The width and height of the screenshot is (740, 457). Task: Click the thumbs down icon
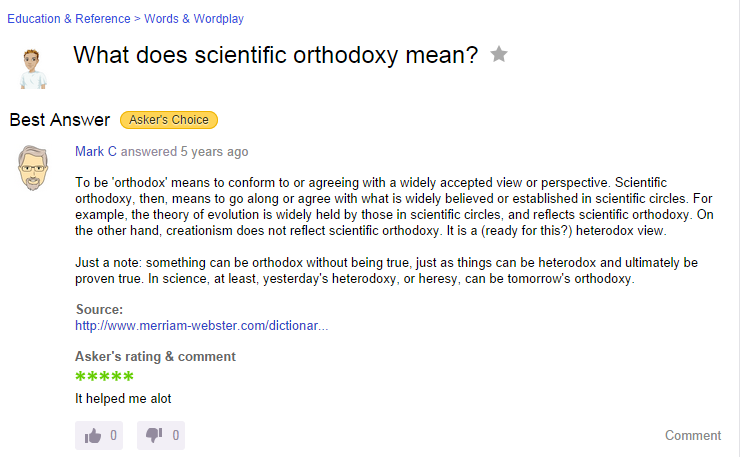154,435
